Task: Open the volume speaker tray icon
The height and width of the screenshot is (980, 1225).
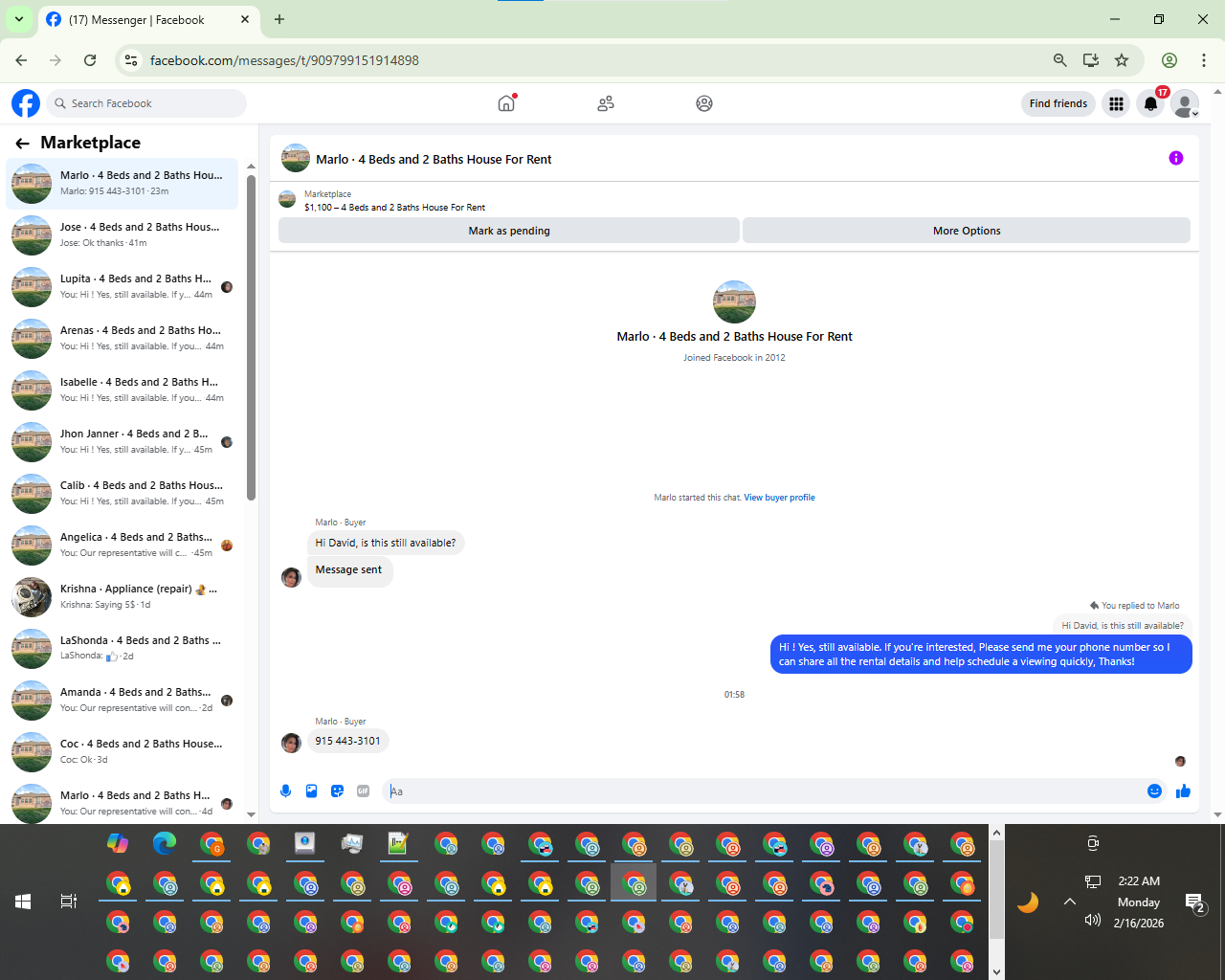Action: [x=1093, y=920]
